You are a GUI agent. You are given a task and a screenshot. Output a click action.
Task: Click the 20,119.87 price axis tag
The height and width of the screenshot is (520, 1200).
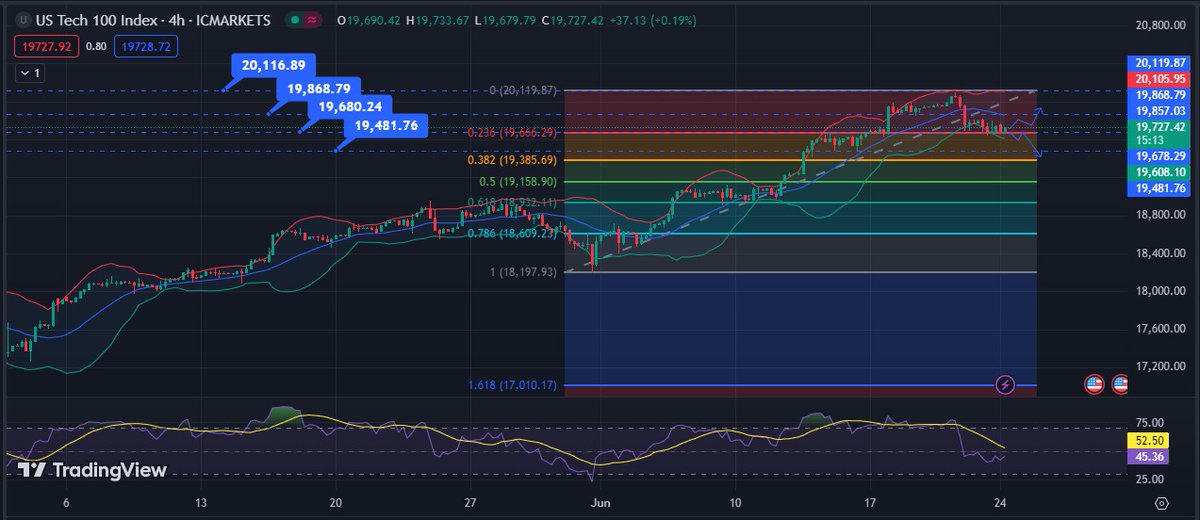(x=1160, y=62)
